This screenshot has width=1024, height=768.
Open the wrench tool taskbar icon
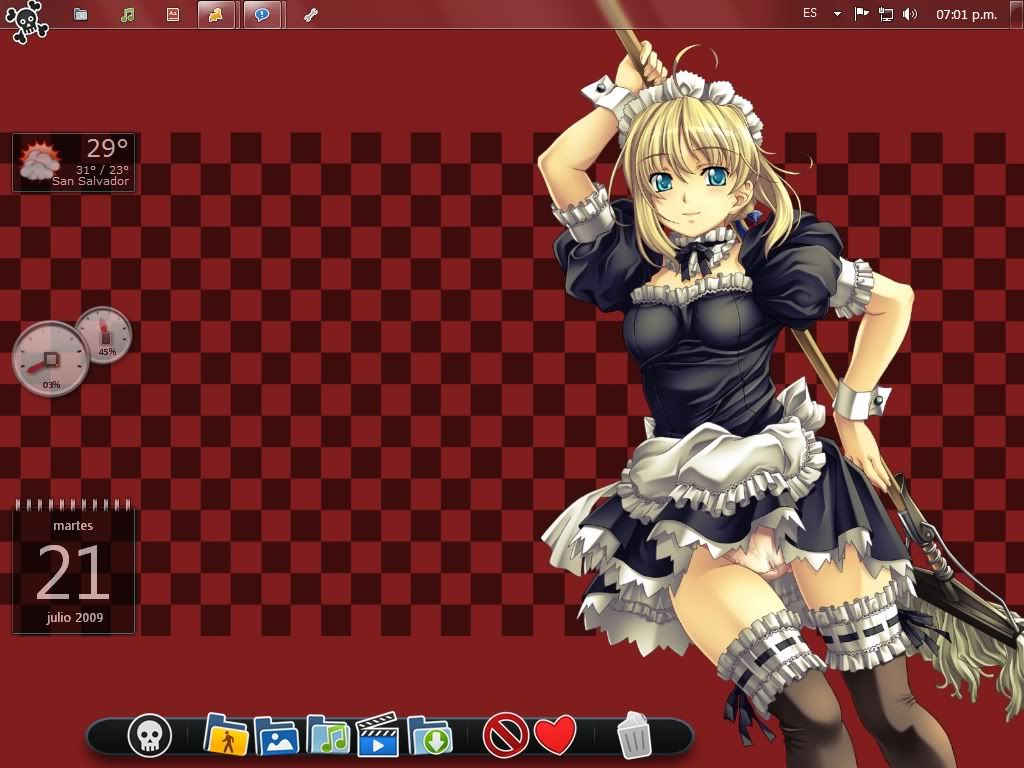pyautogui.click(x=310, y=14)
